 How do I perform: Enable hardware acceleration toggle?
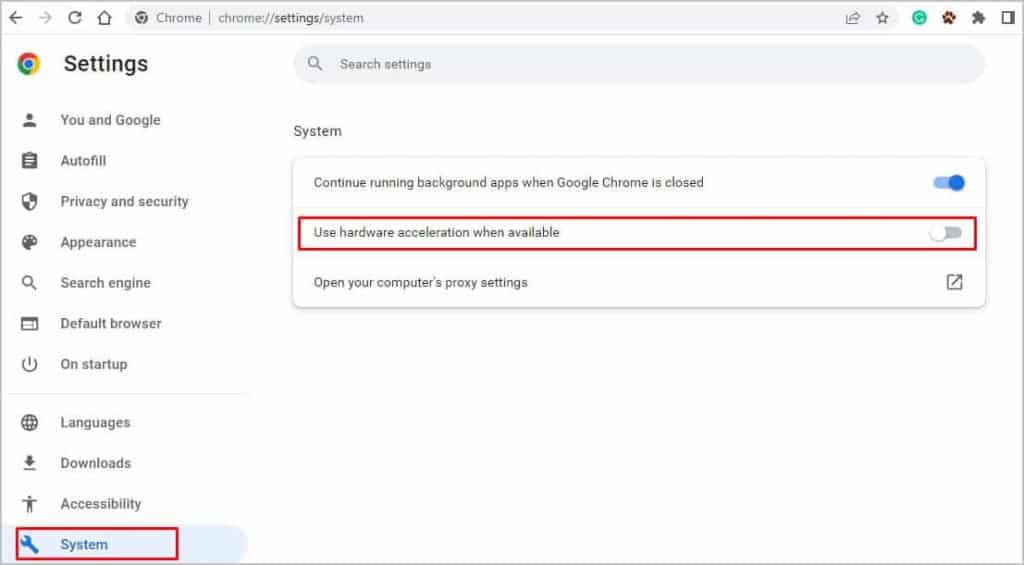click(946, 233)
